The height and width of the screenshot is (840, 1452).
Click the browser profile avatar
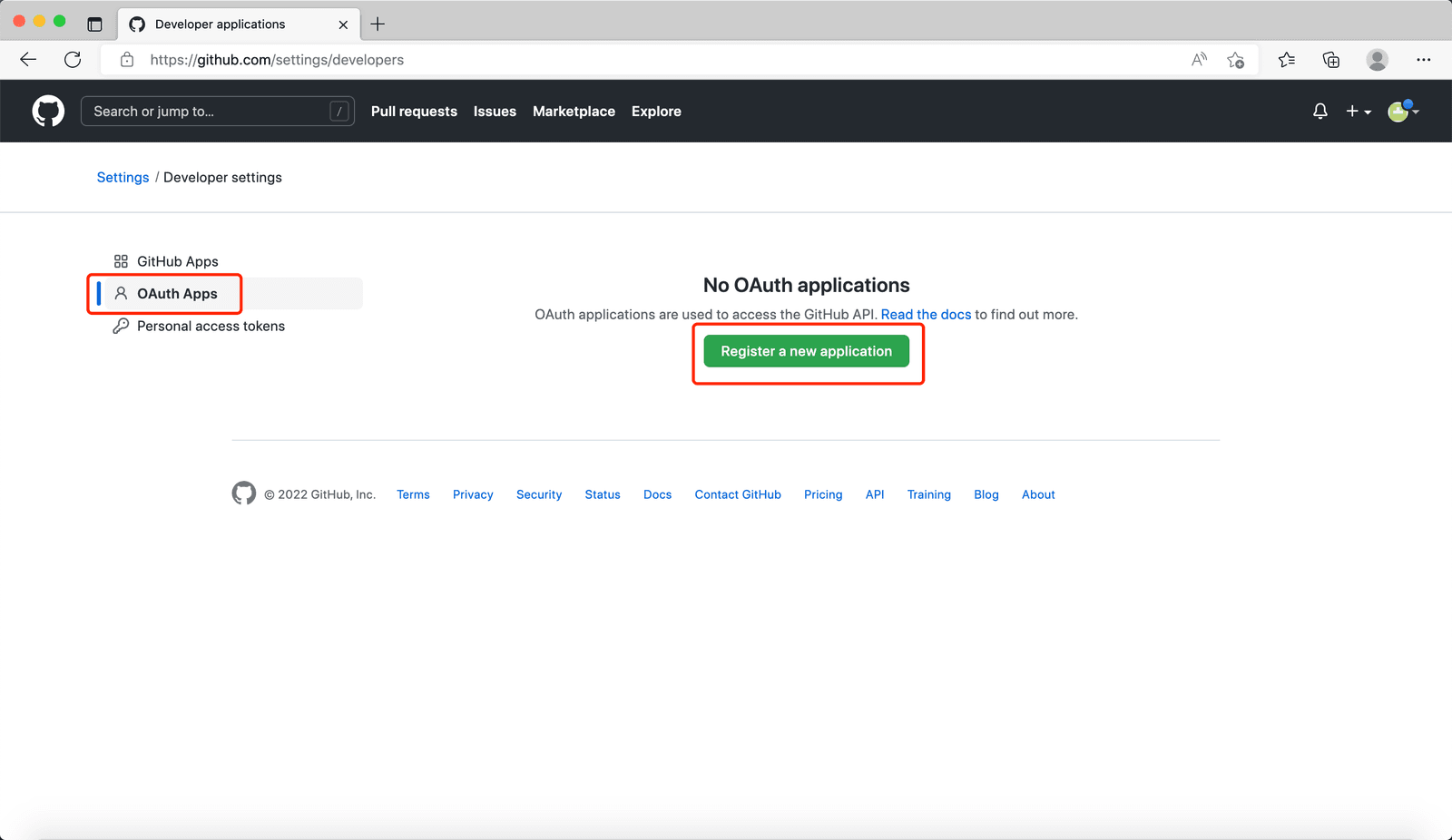tap(1378, 60)
